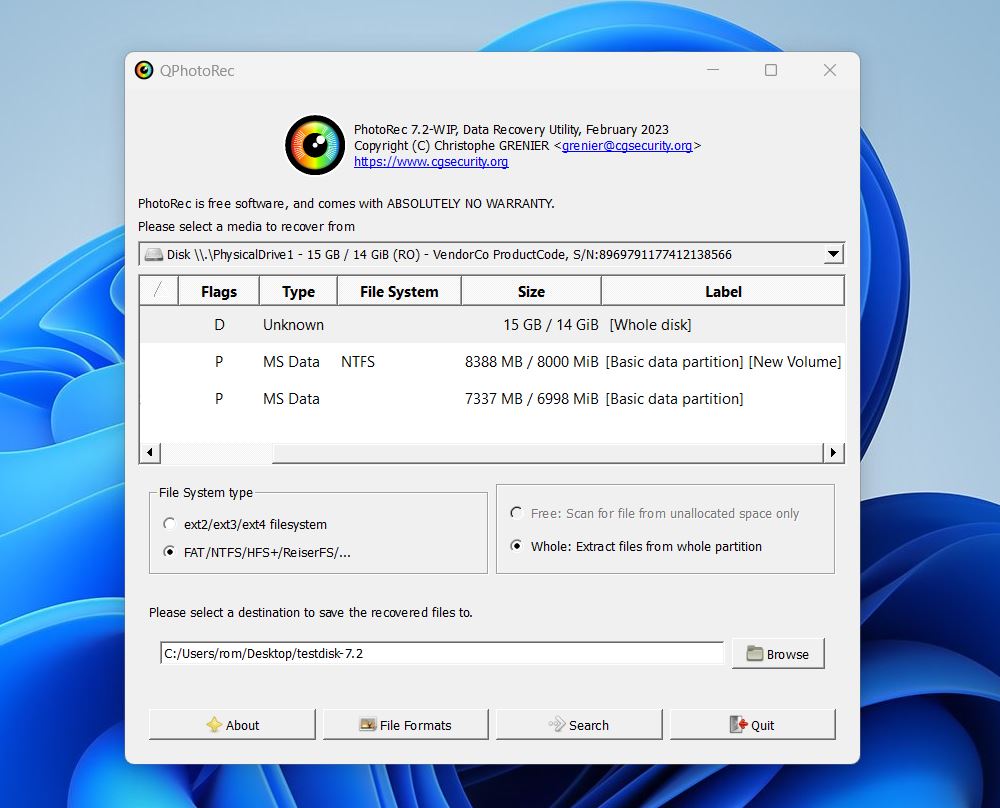1000x808 pixels.
Task: Click the folder icon on Browse button
Action: 755,654
